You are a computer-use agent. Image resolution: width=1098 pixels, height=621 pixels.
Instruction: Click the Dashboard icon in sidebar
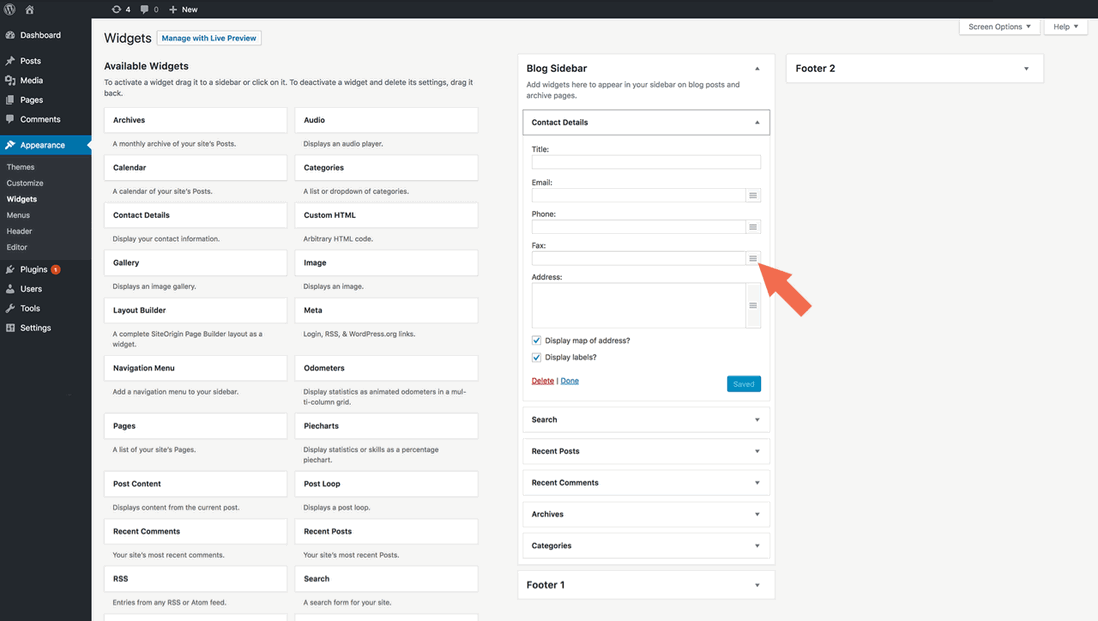click(x=10, y=35)
